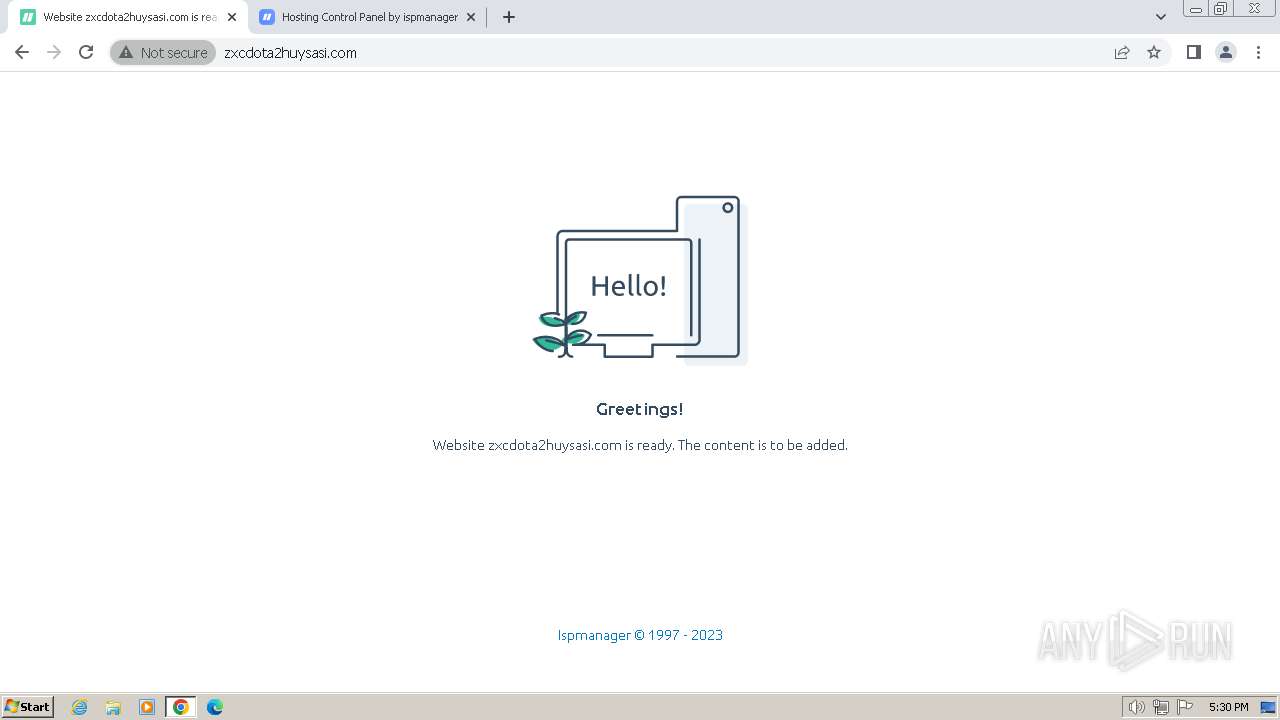Viewport: 1280px width, 720px height.
Task: Close the zxcdota2huysasi.com tab
Action: tap(232, 17)
